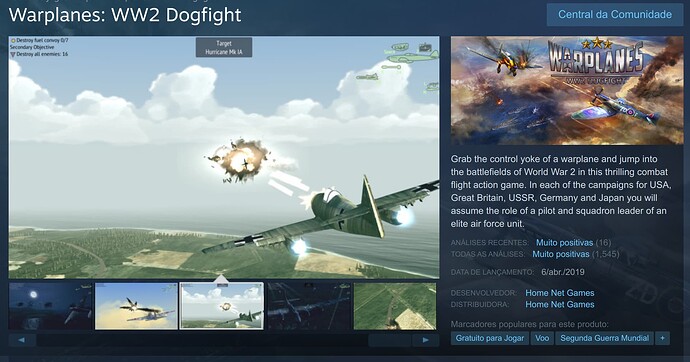Open the Home Net Games developer link
This screenshot has height=362, width=690.
(560, 293)
